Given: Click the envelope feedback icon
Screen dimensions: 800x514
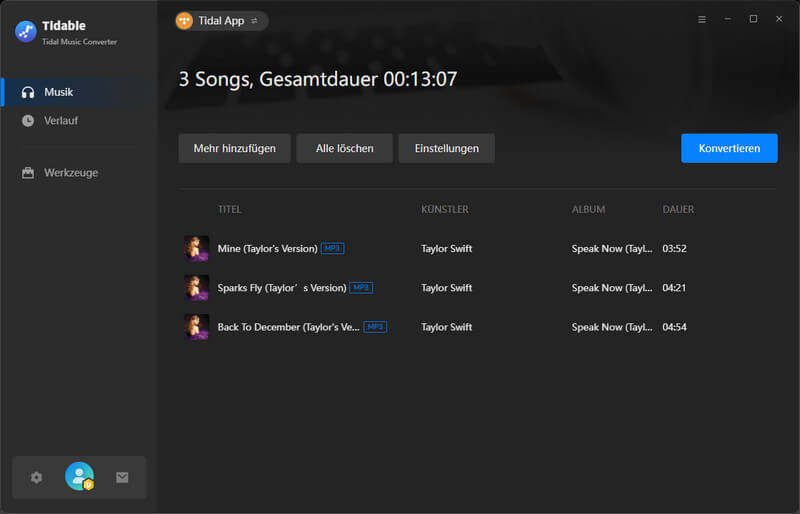Looking at the screenshot, I should coord(122,477).
